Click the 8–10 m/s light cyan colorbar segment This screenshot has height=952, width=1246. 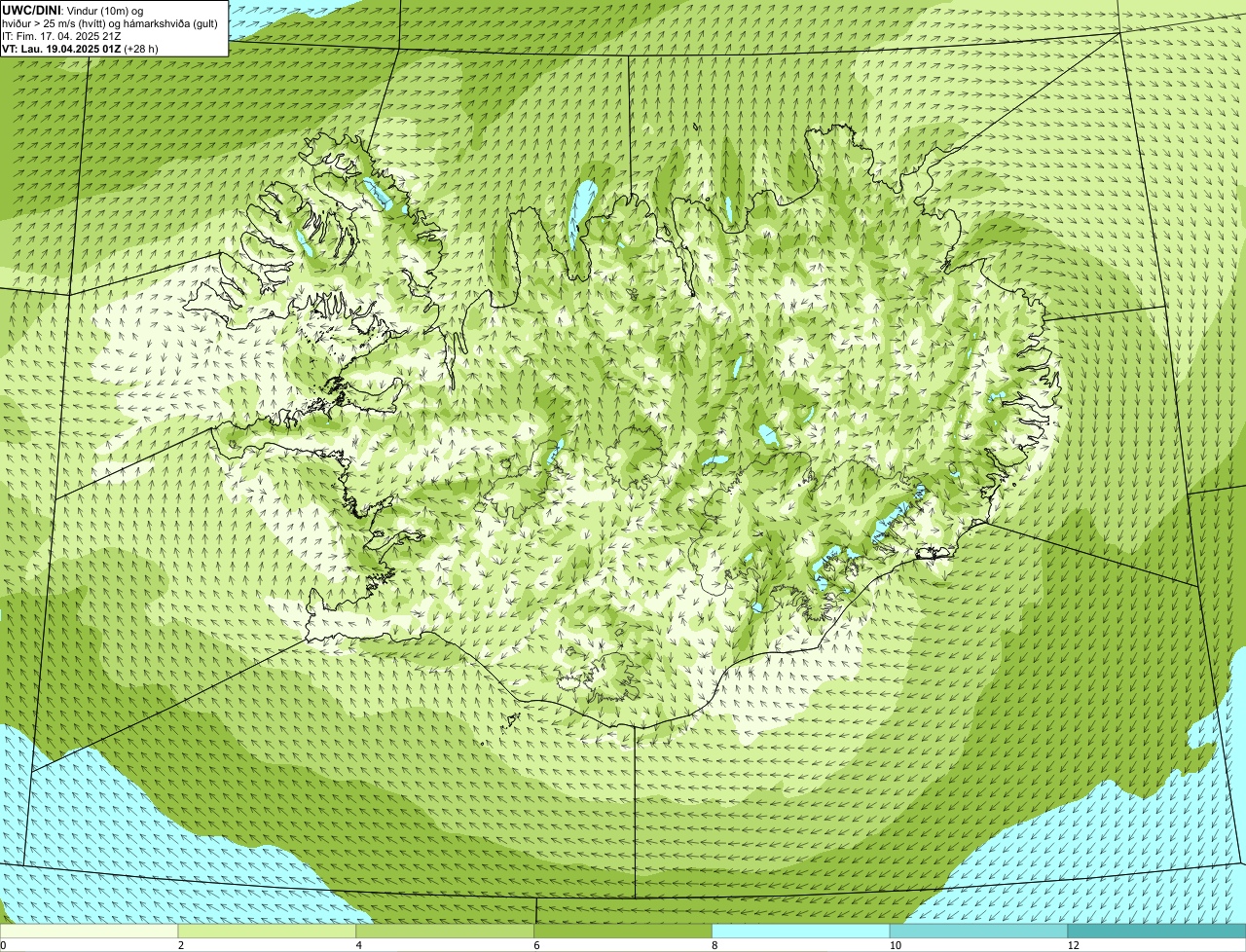(801, 932)
